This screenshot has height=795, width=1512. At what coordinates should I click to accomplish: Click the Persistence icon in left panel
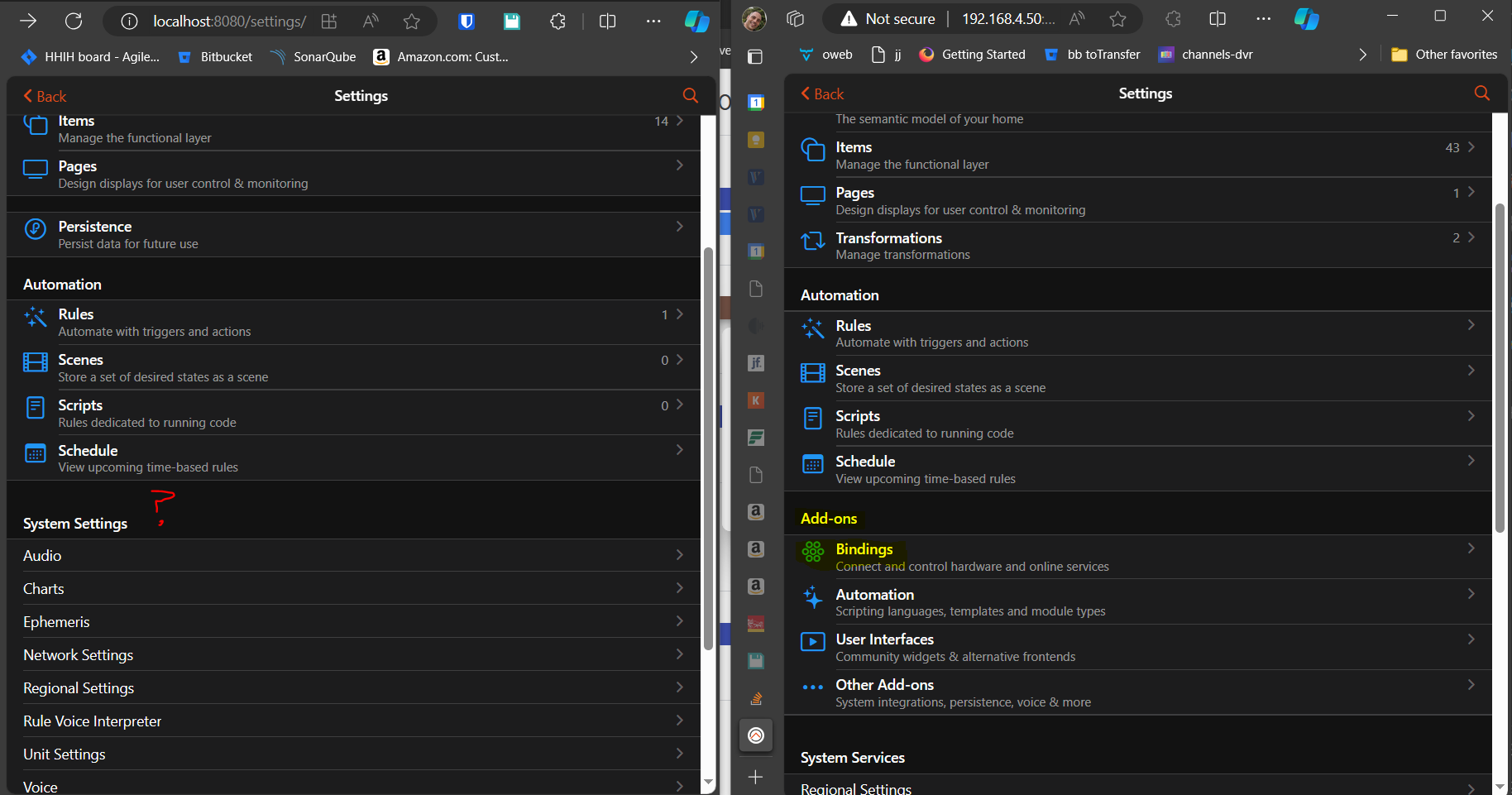click(x=36, y=229)
